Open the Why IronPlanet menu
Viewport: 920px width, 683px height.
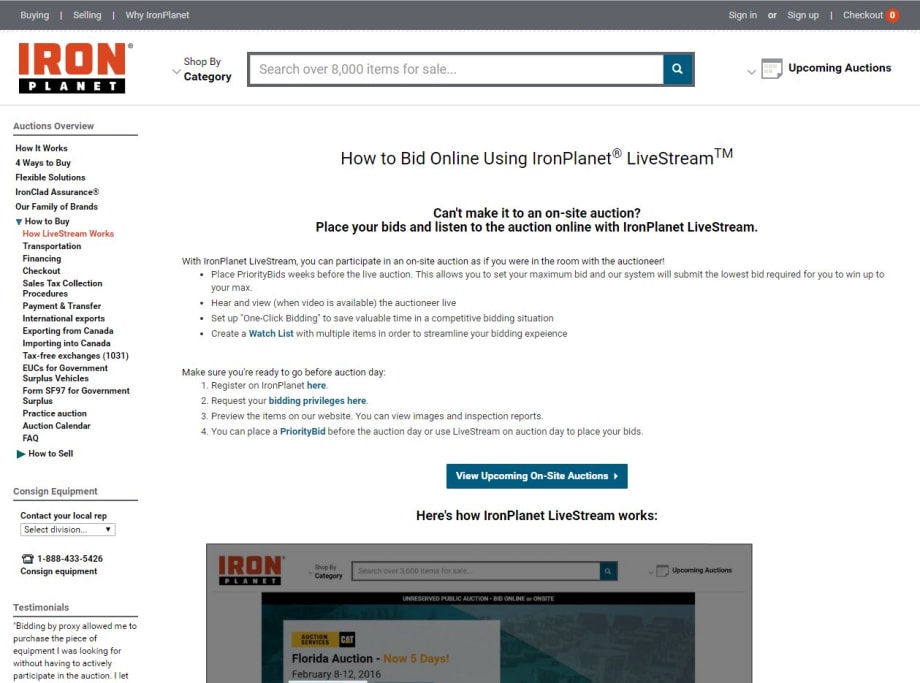(x=156, y=15)
